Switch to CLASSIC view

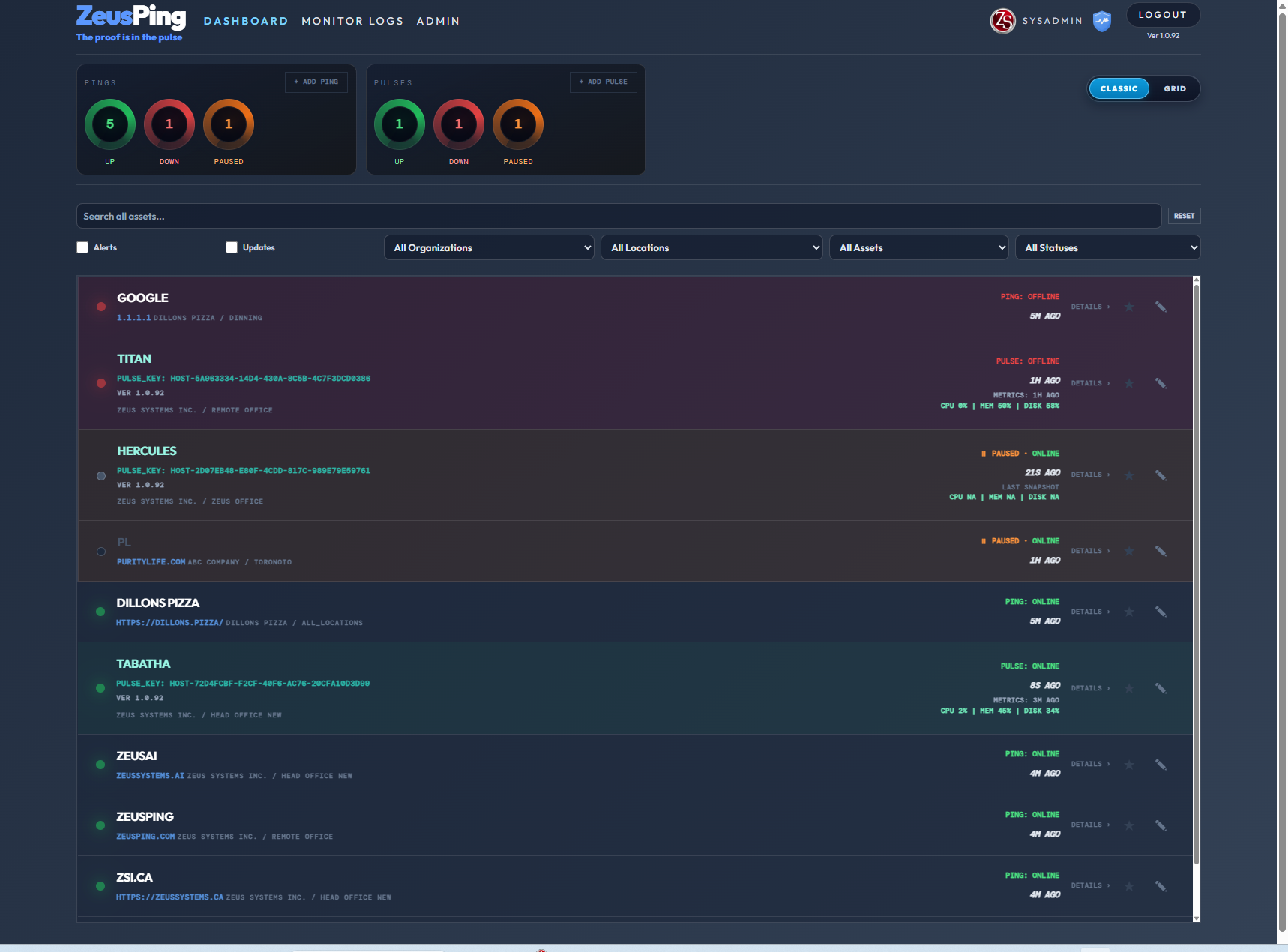pos(1119,88)
